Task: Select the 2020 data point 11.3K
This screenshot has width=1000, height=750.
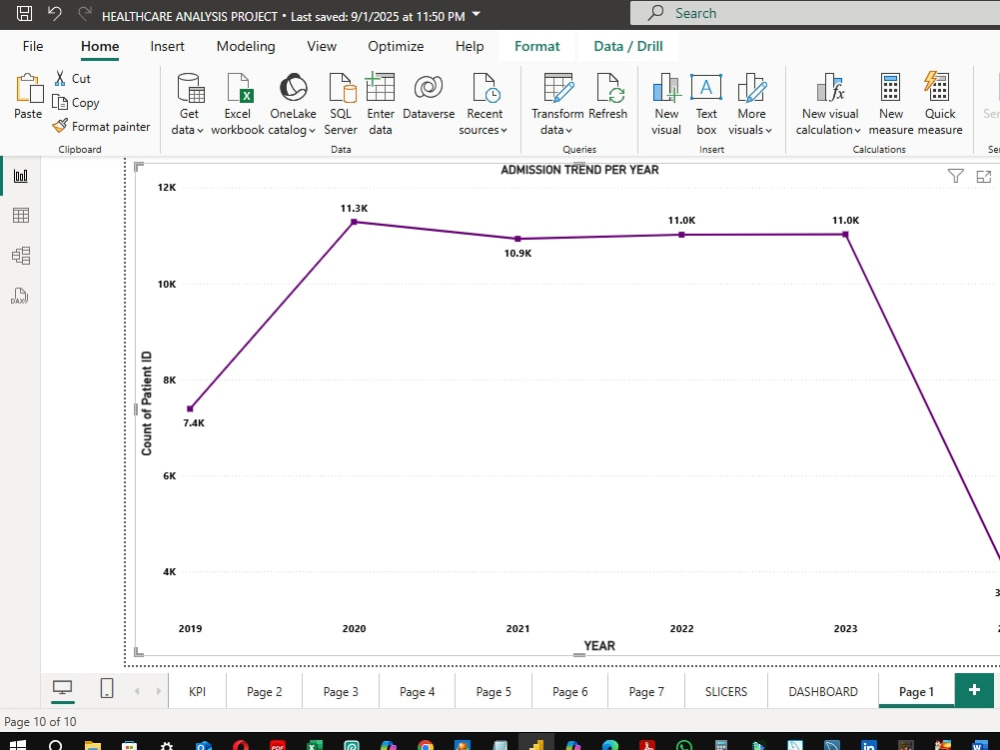Action: (x=354, y=222)
